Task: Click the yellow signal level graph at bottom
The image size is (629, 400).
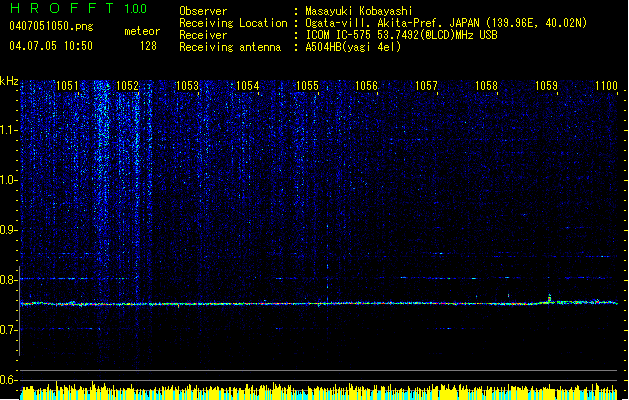Action: 319,392
